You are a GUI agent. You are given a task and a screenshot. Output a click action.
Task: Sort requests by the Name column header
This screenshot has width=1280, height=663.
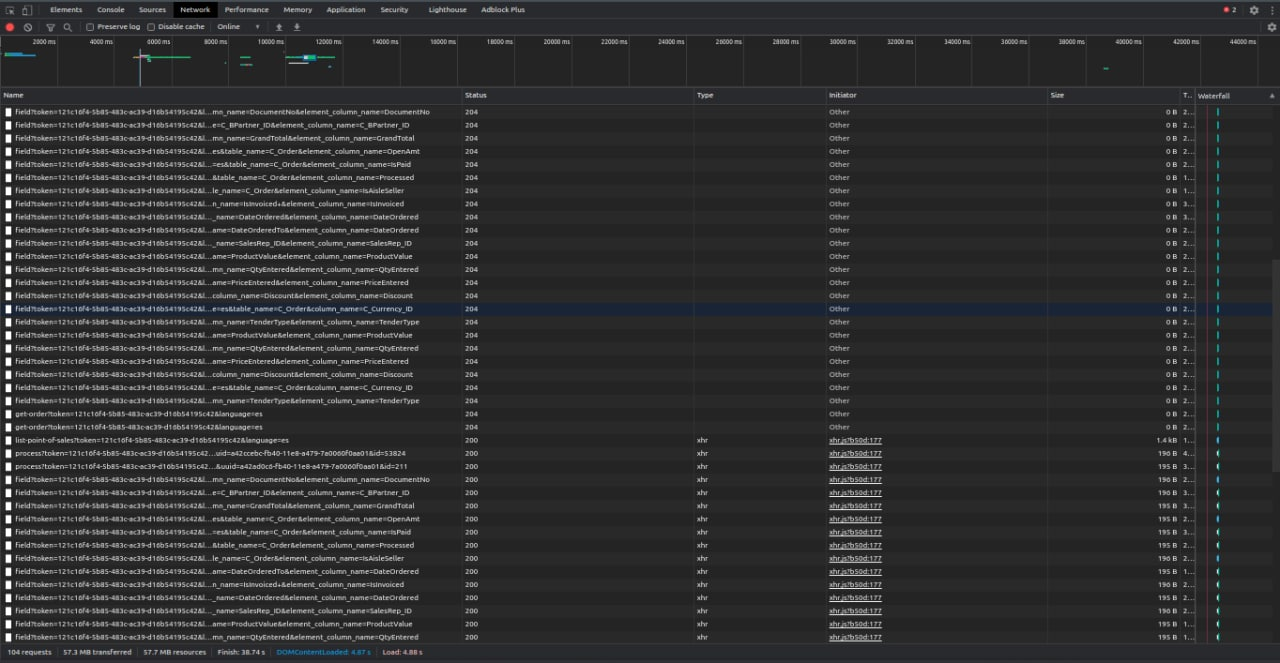(231, 96)
